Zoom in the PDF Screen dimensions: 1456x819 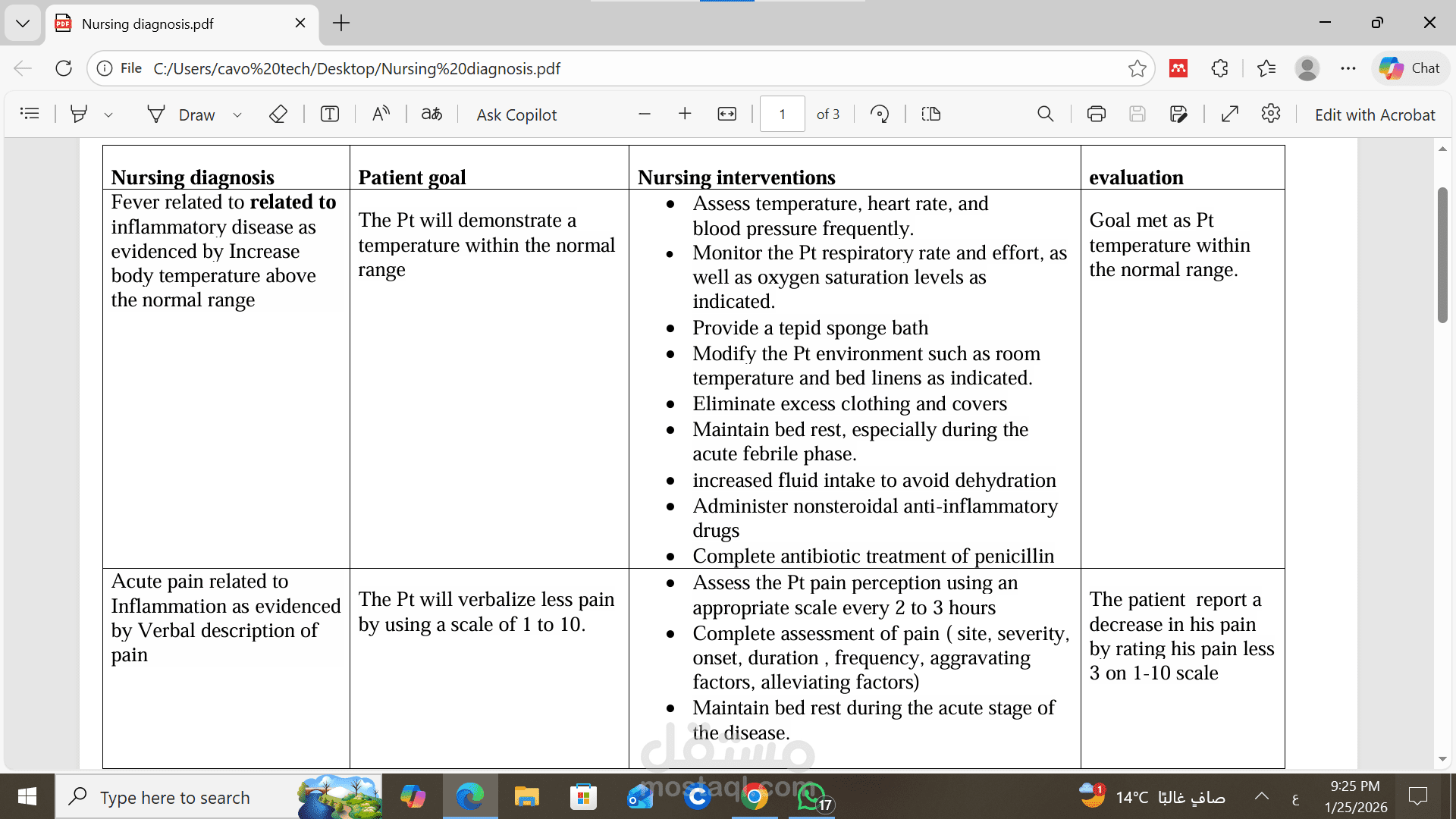[685, 114]
